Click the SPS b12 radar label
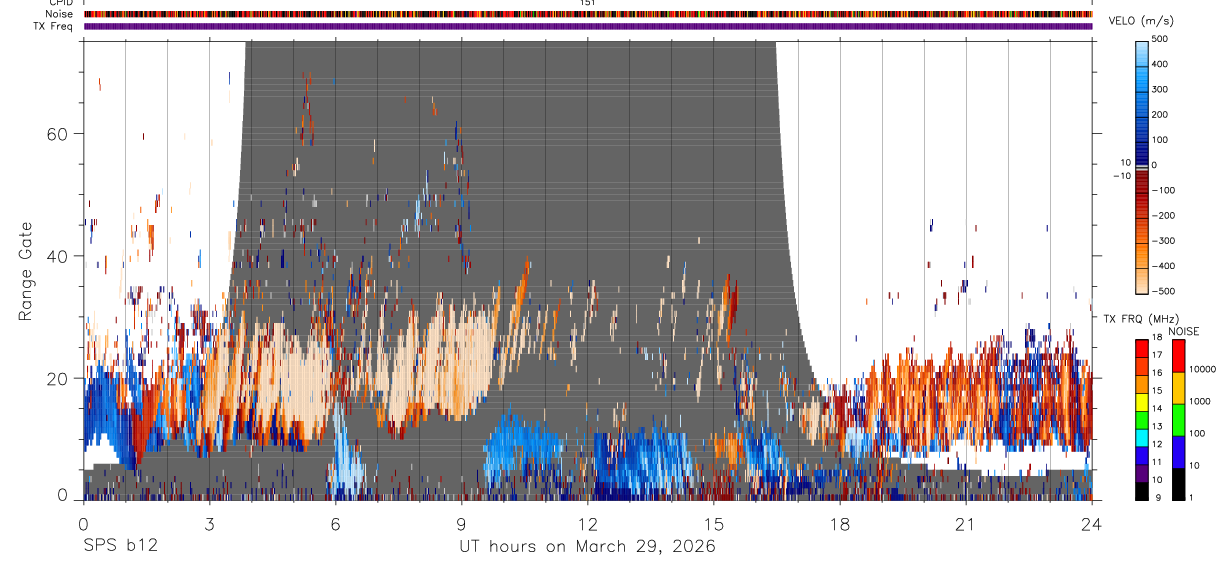The height and width of the screenshot is (567, 1228). click(x=119, y=546)
